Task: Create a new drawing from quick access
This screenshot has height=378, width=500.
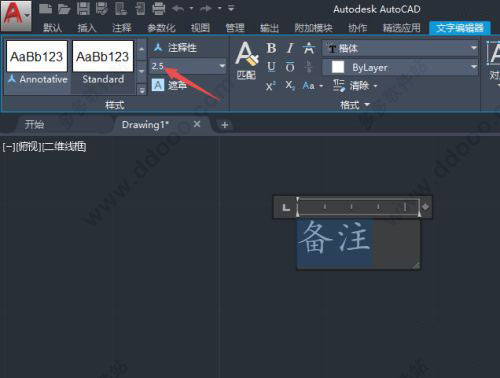Action: [45, 9]
